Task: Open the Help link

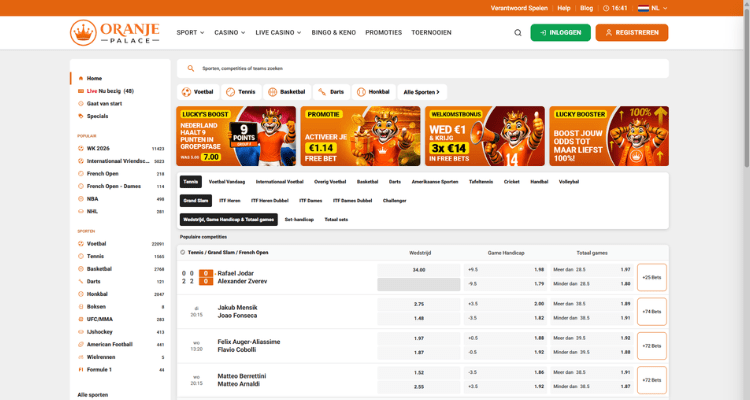Action: coord(563,8)
